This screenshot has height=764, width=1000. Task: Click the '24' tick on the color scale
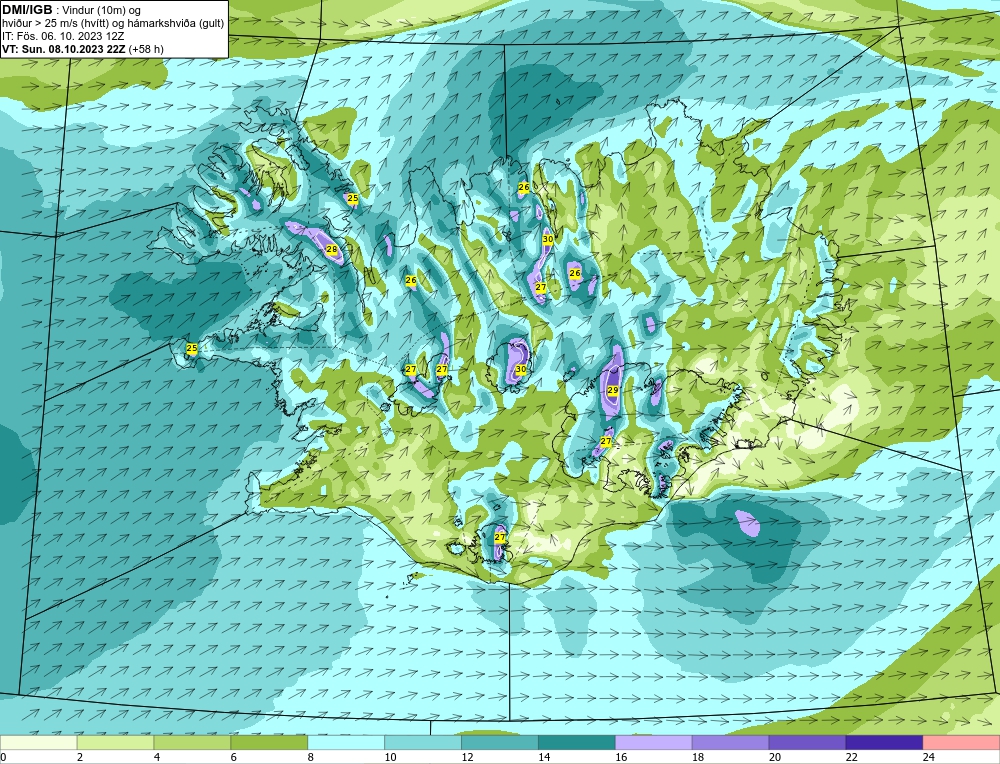[929, 757]
